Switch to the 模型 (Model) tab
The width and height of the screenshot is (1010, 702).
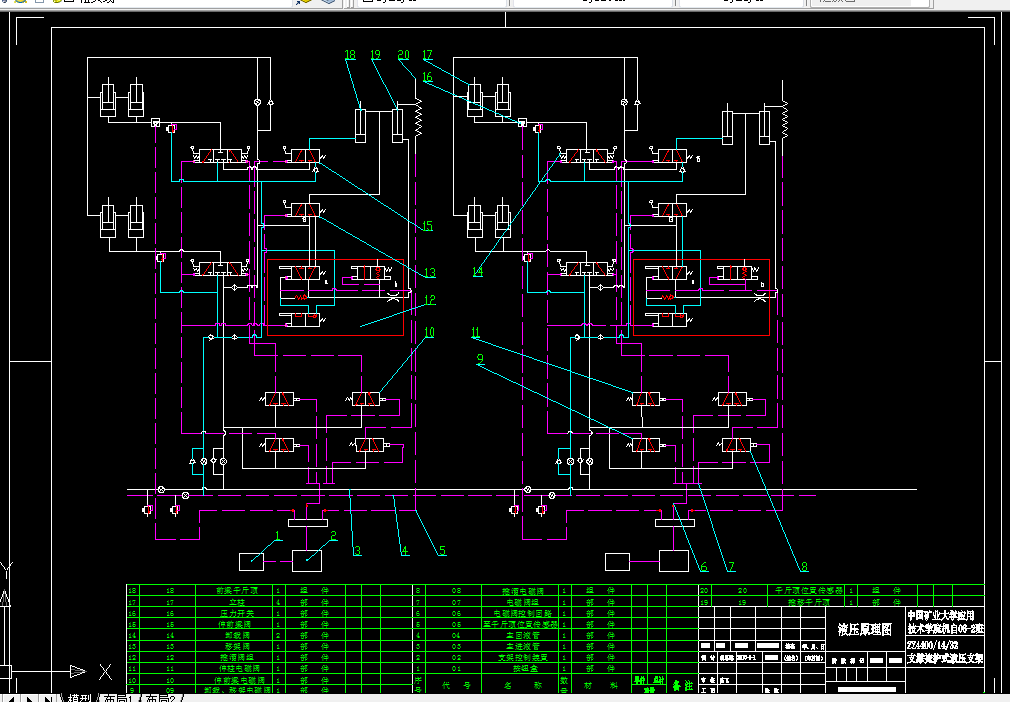80,698
